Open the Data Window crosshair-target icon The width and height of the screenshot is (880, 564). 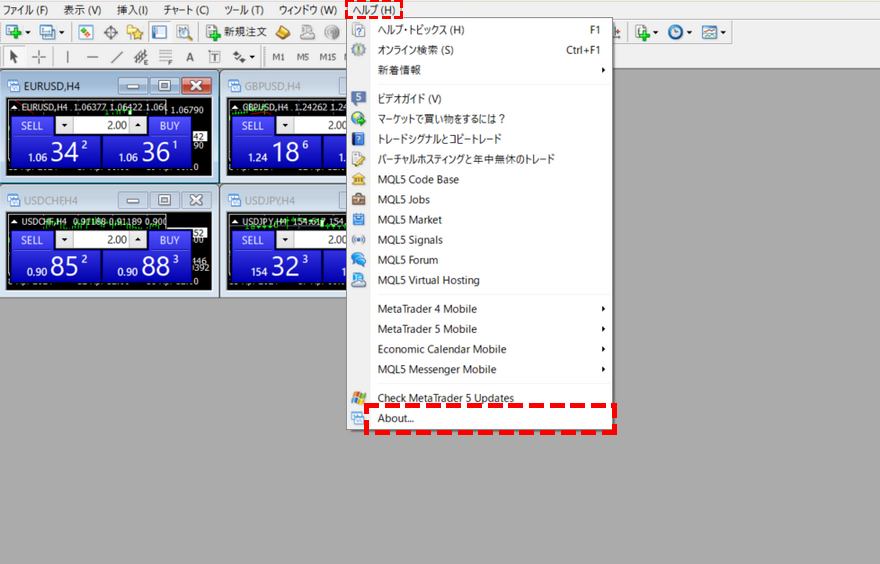111,32
